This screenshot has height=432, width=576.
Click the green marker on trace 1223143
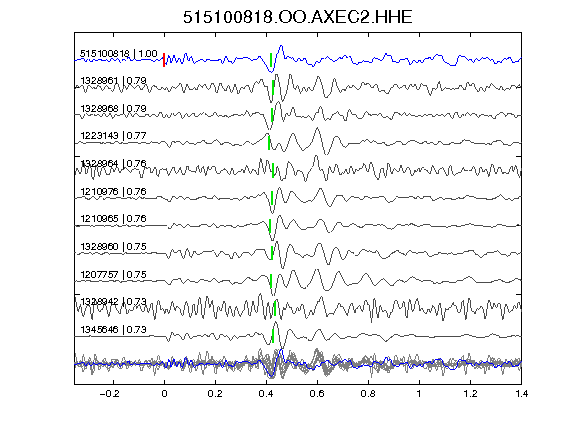269,143
